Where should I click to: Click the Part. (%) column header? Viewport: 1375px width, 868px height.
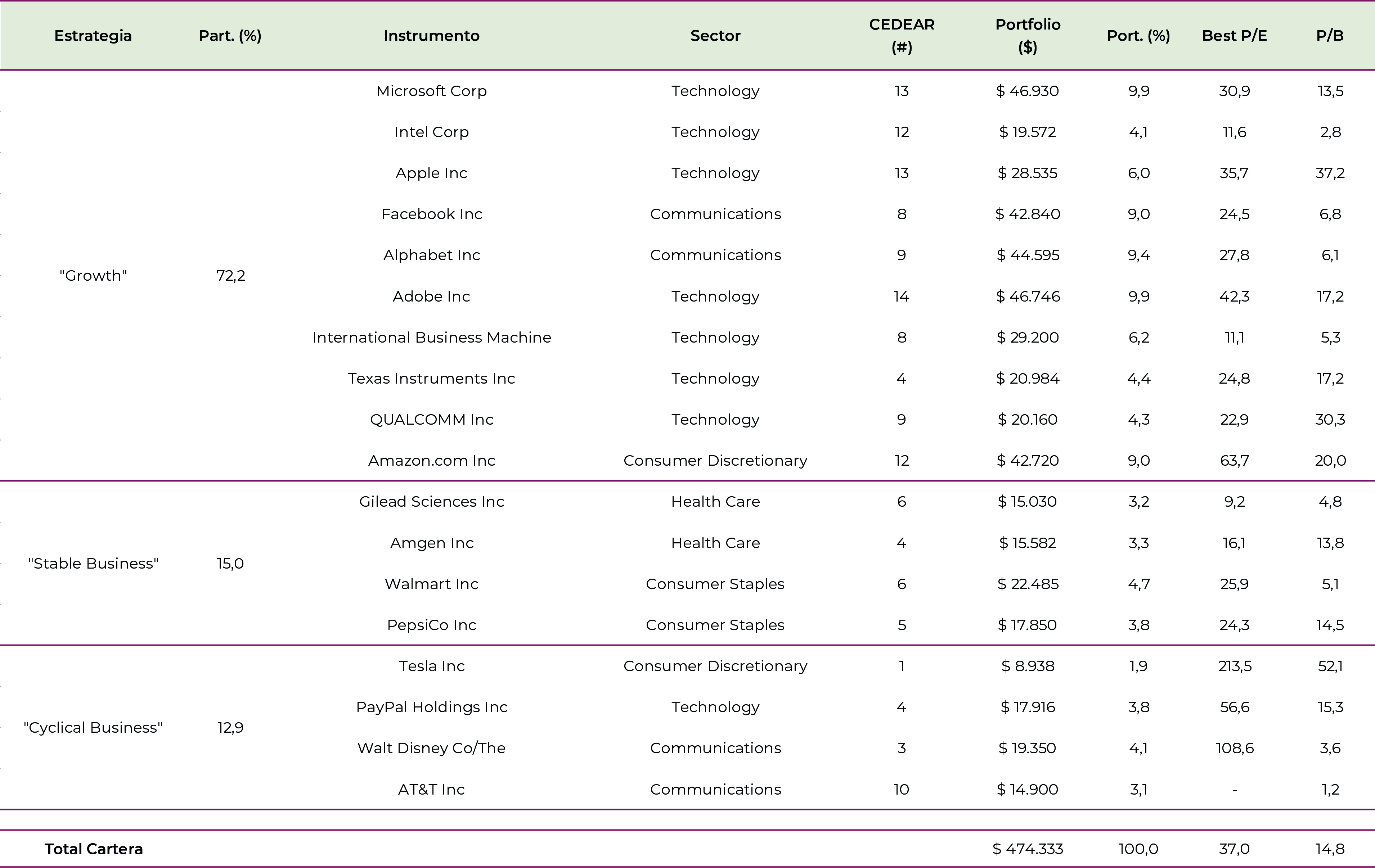click(230, 36)
